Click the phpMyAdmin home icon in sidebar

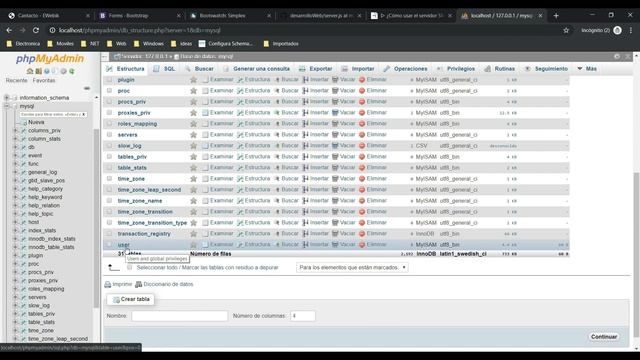[30, 71]
